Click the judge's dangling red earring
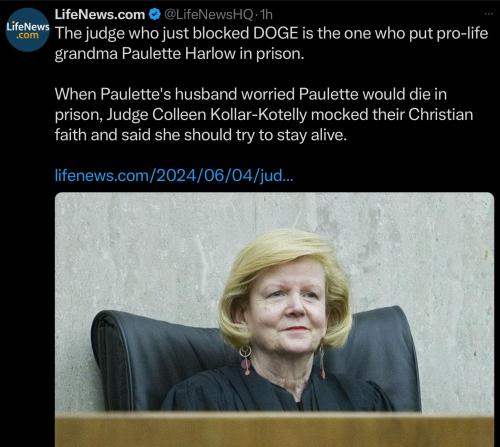500x447 pixels. [x=246, y=360]
